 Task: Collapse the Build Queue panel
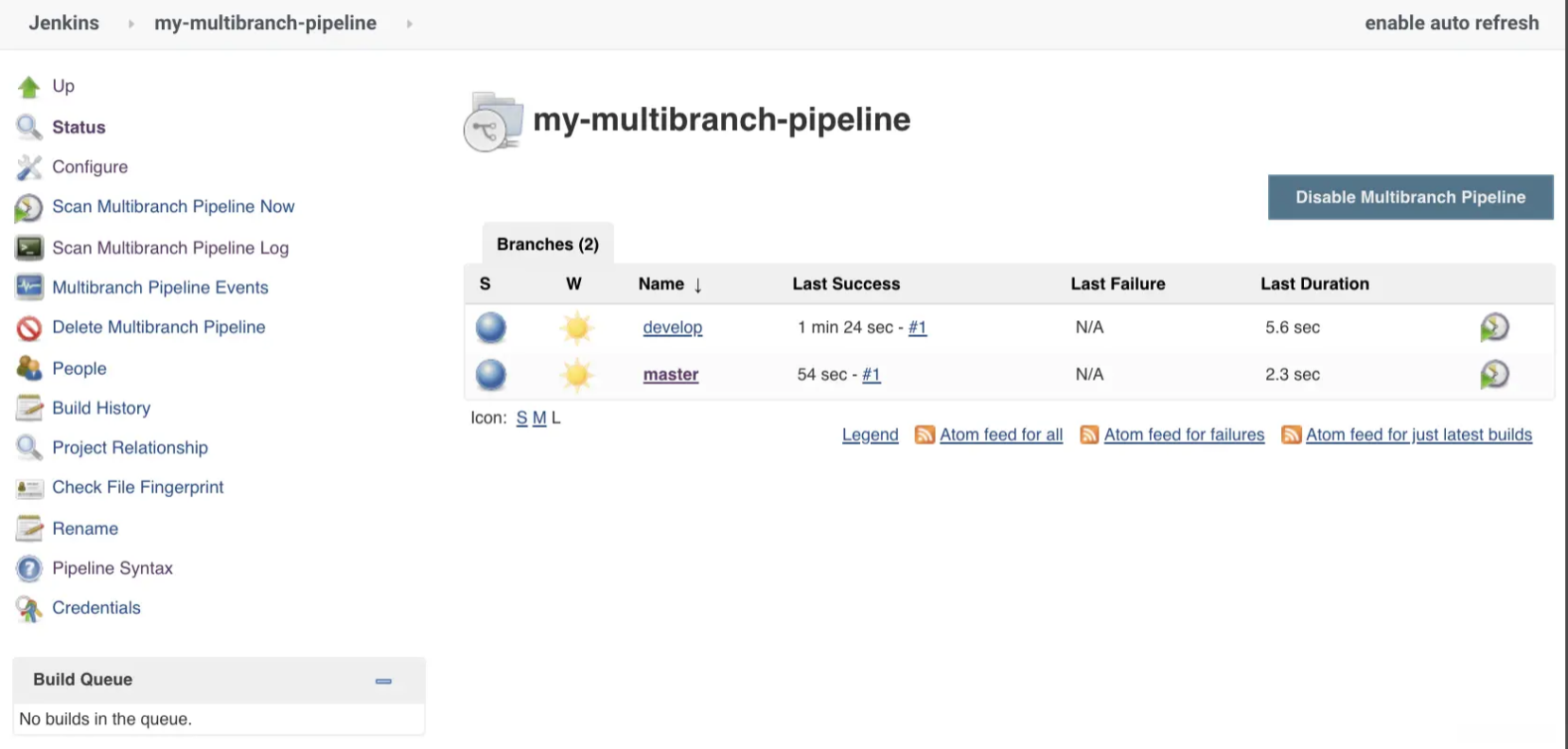(383, 681)
